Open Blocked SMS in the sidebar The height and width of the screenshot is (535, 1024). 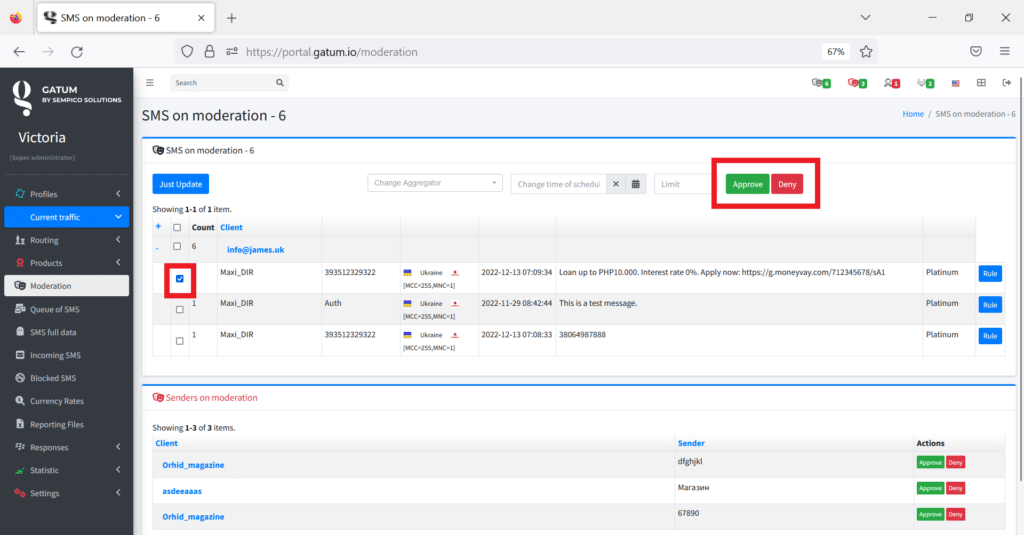pos(67,378)
